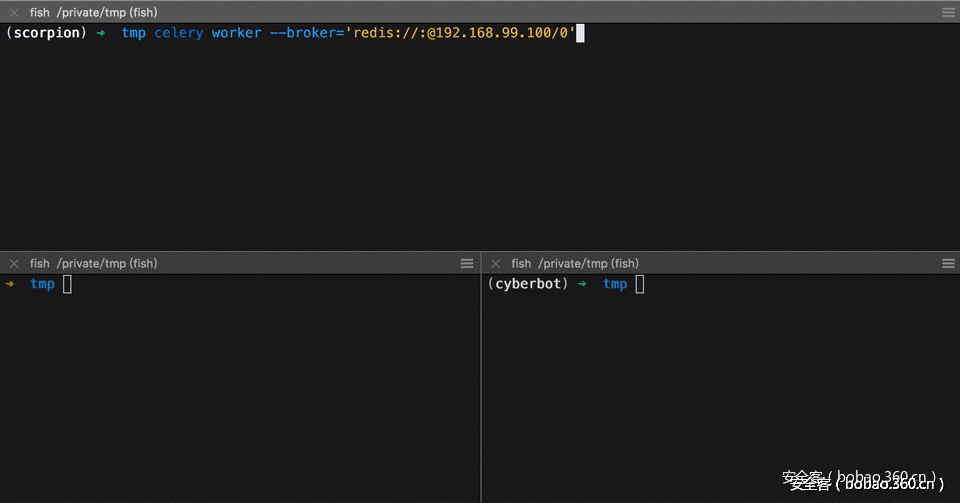
Task: Click the green prompt arrow after (scorpion)
Action: pos(101,33)
